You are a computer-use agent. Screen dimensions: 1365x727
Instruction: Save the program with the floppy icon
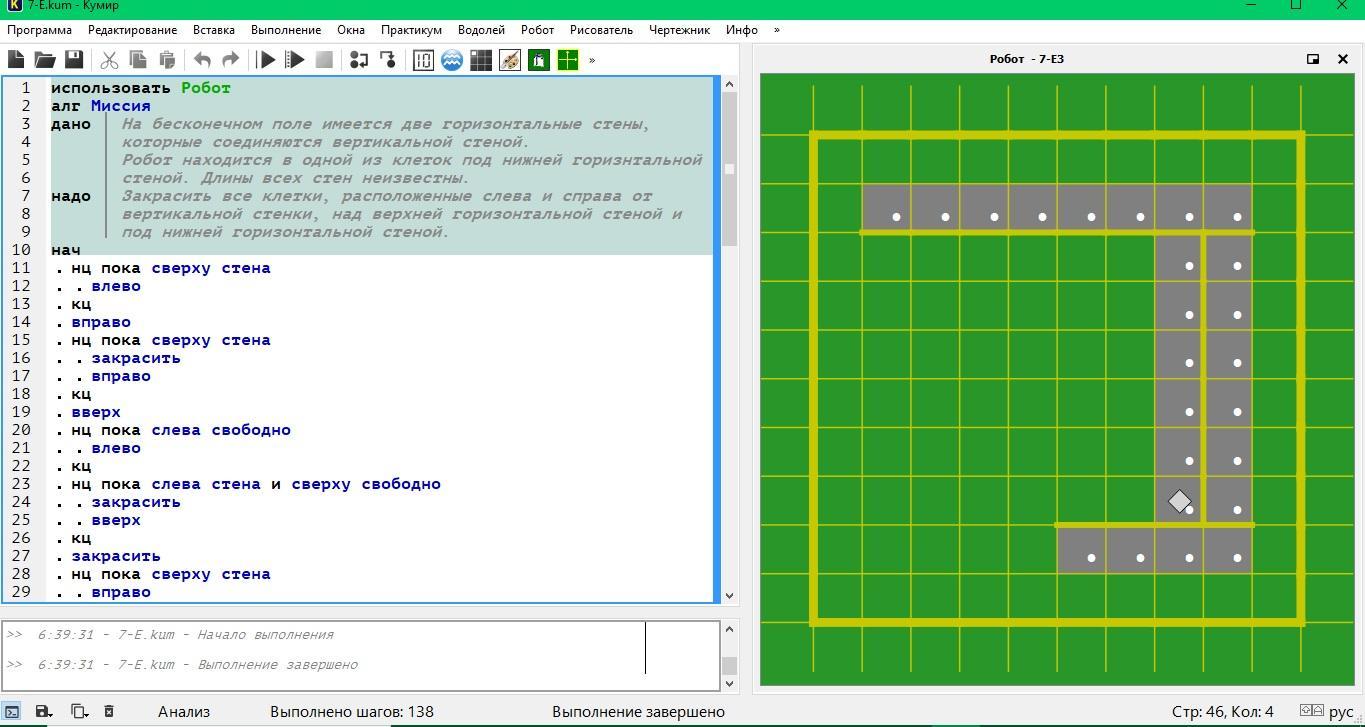click(x=74, y=60)
